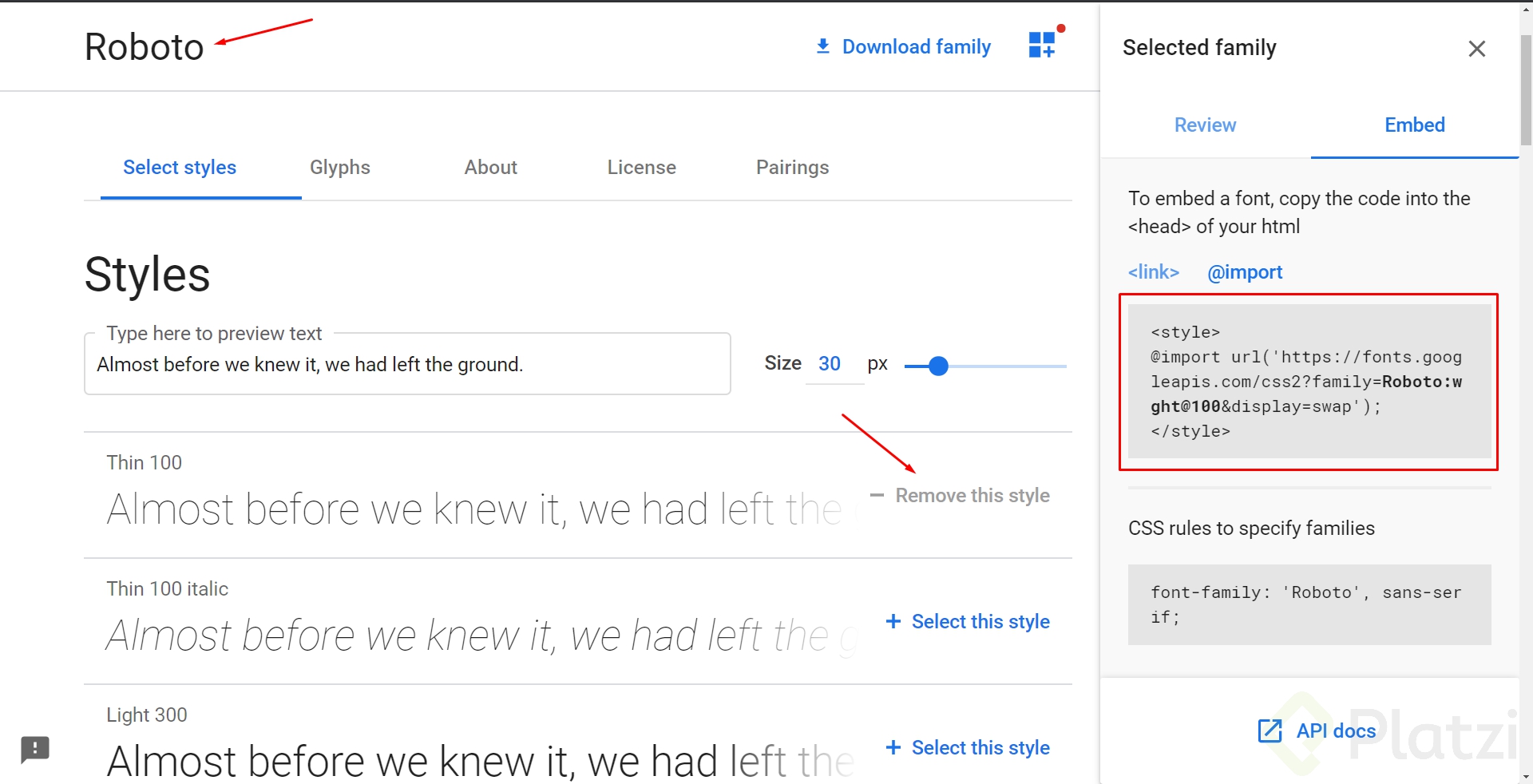Click the @import style code block

[1309, 382]
